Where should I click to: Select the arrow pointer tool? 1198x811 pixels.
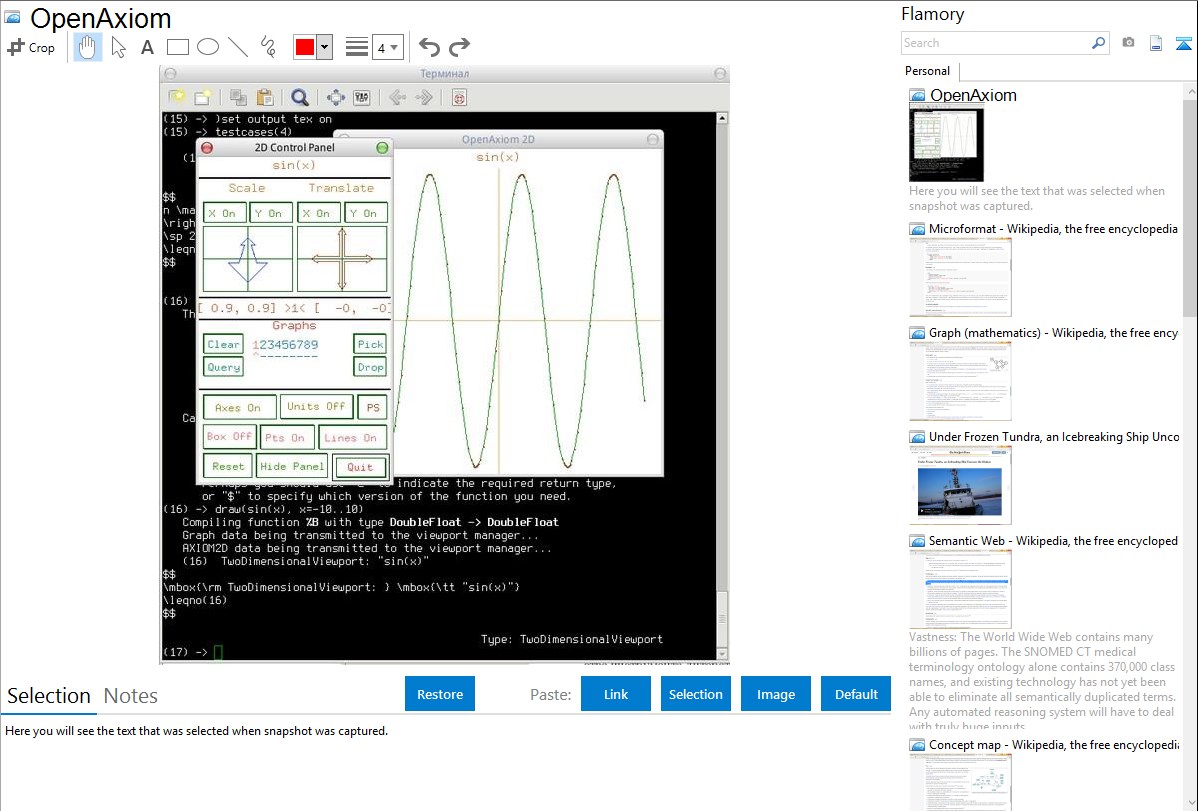(x=118, y=47)
